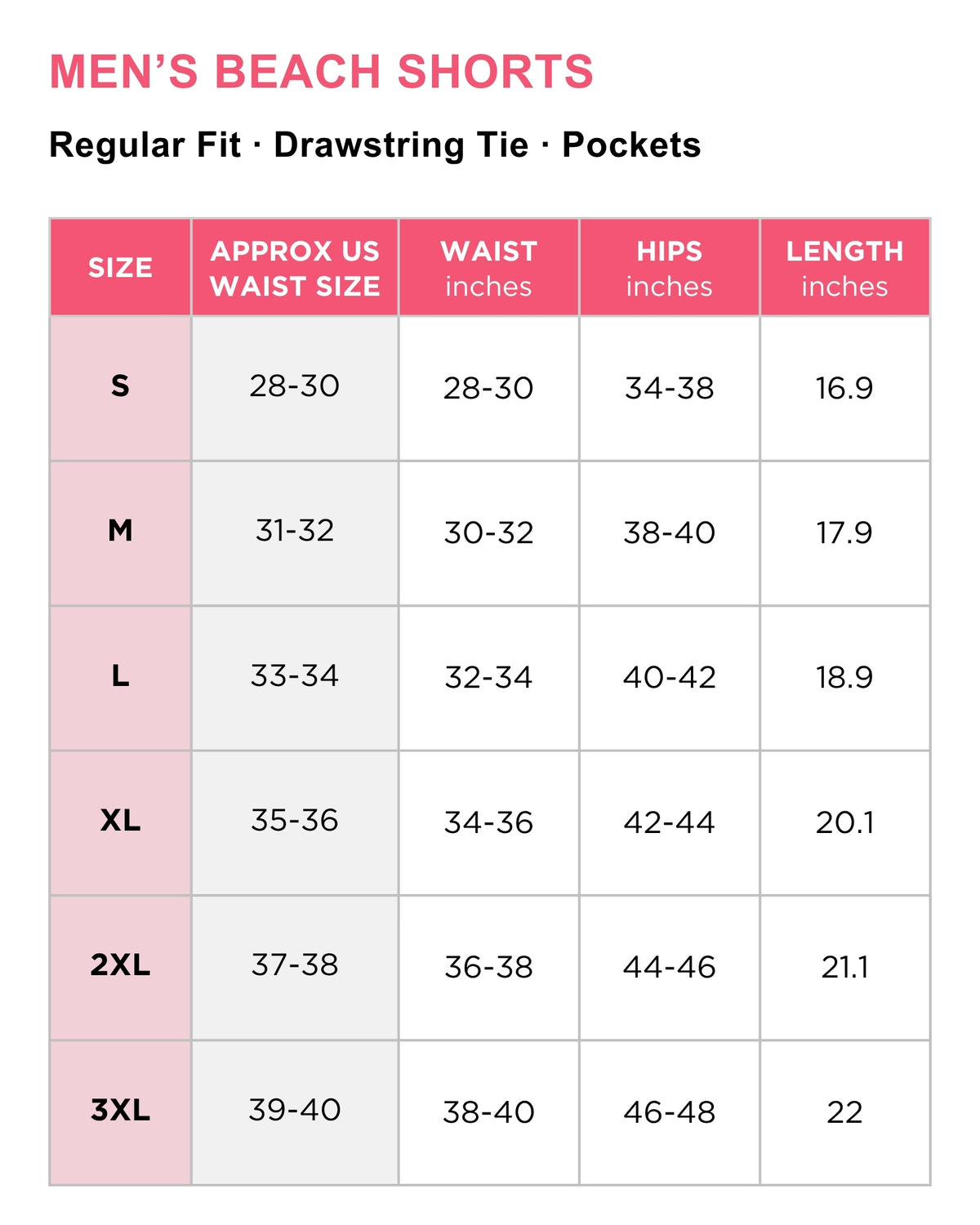980x1225 pixels.
Task: Click the SIZE column header
Action: 120,267
